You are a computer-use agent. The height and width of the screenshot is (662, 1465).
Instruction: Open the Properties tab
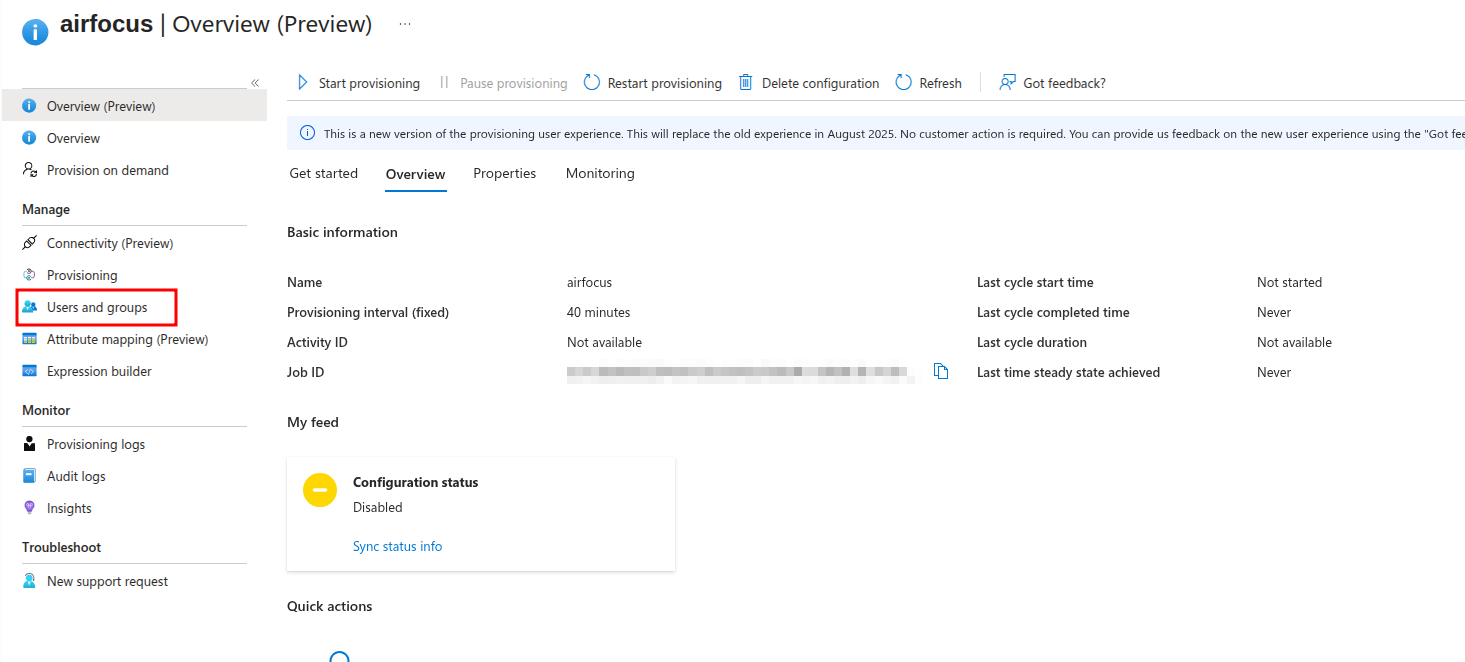505,174
